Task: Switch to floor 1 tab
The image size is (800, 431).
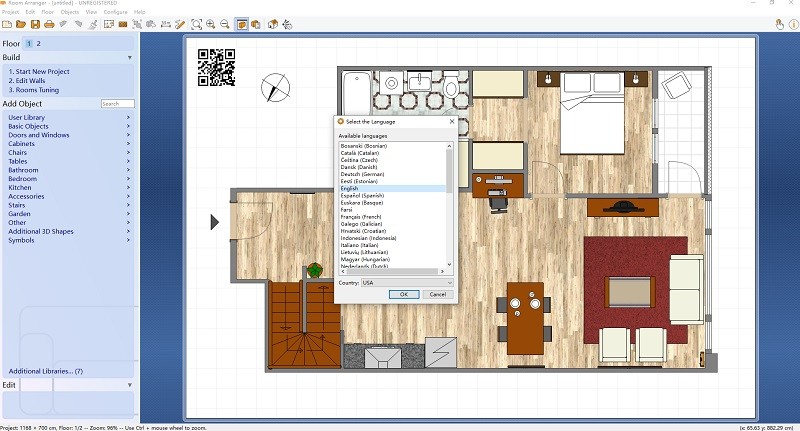Action: tap(29, 43)
